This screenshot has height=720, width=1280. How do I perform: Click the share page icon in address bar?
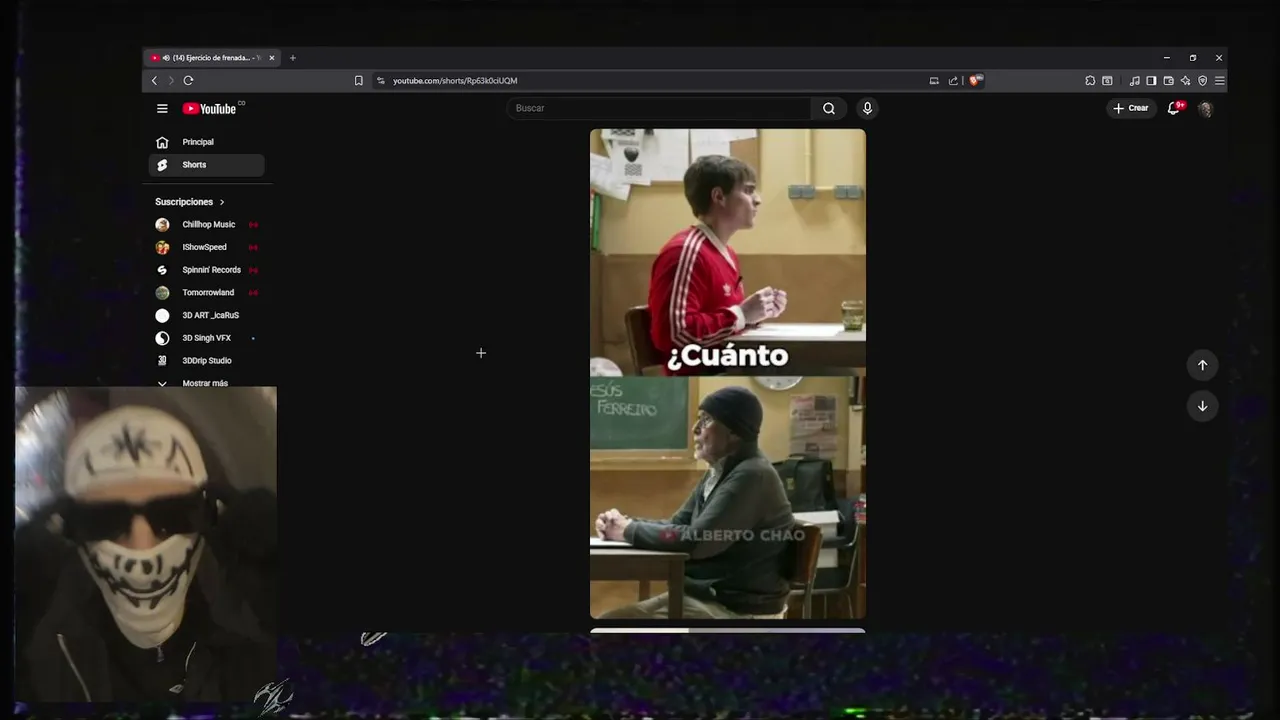[953, 80]
